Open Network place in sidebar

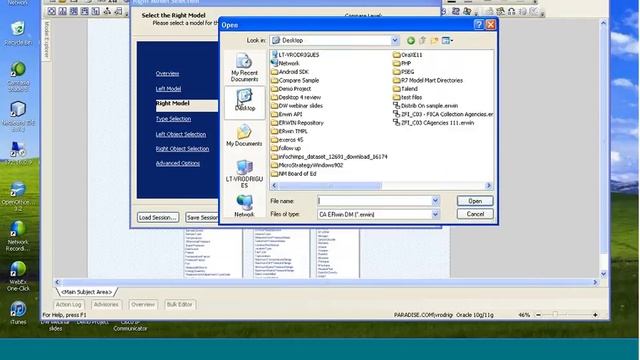pos(244,205)
